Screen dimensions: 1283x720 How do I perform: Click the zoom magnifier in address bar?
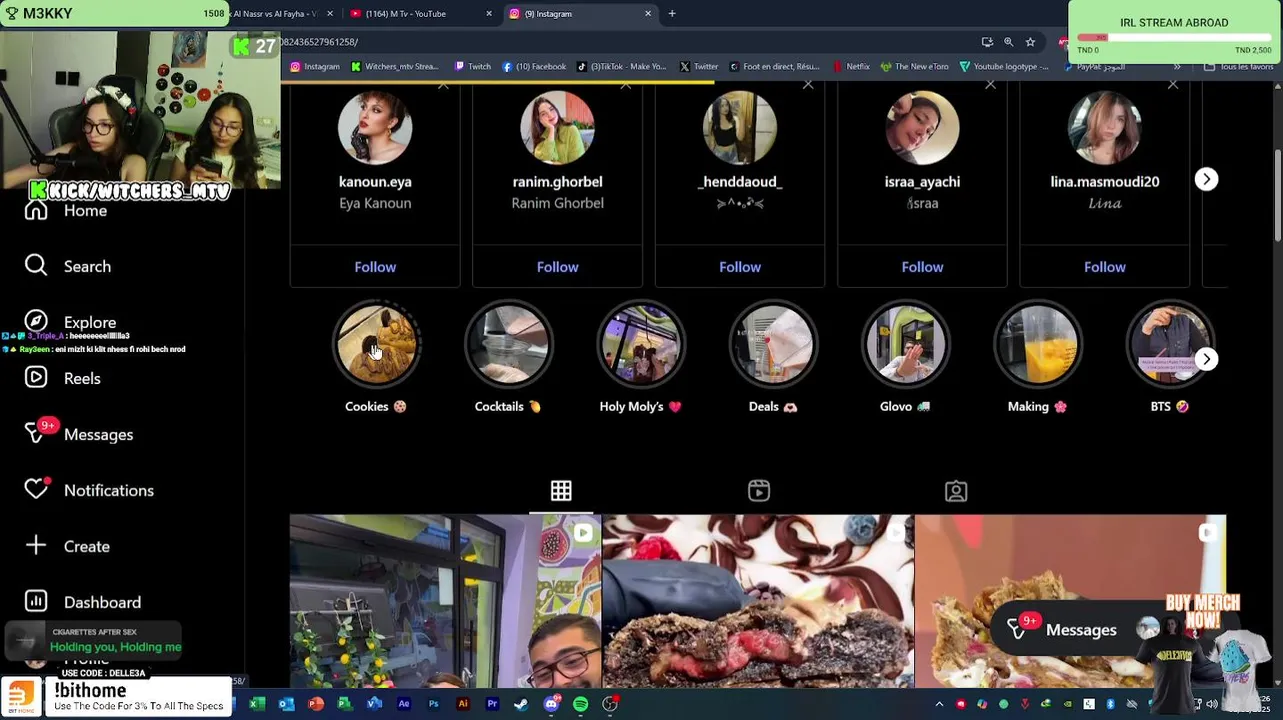point(1008,42)
